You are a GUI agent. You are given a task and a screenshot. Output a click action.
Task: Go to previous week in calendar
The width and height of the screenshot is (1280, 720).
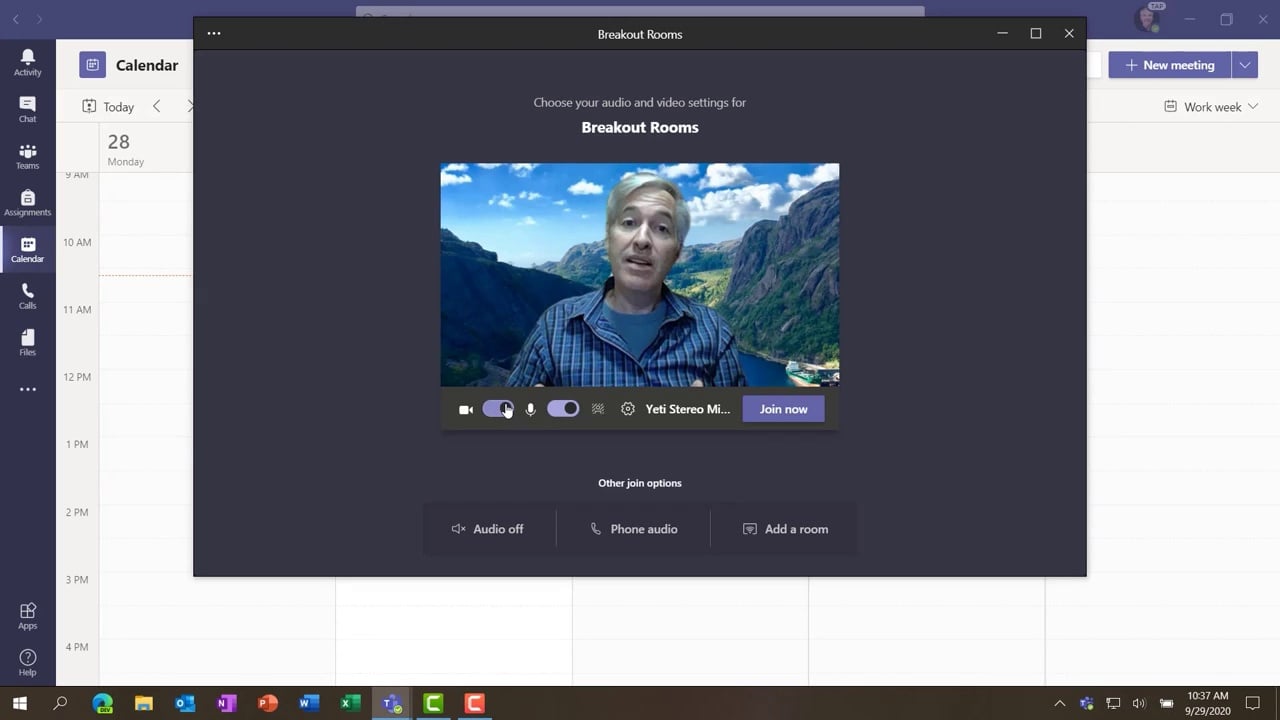pyautogui.click(x=156, y=106)
